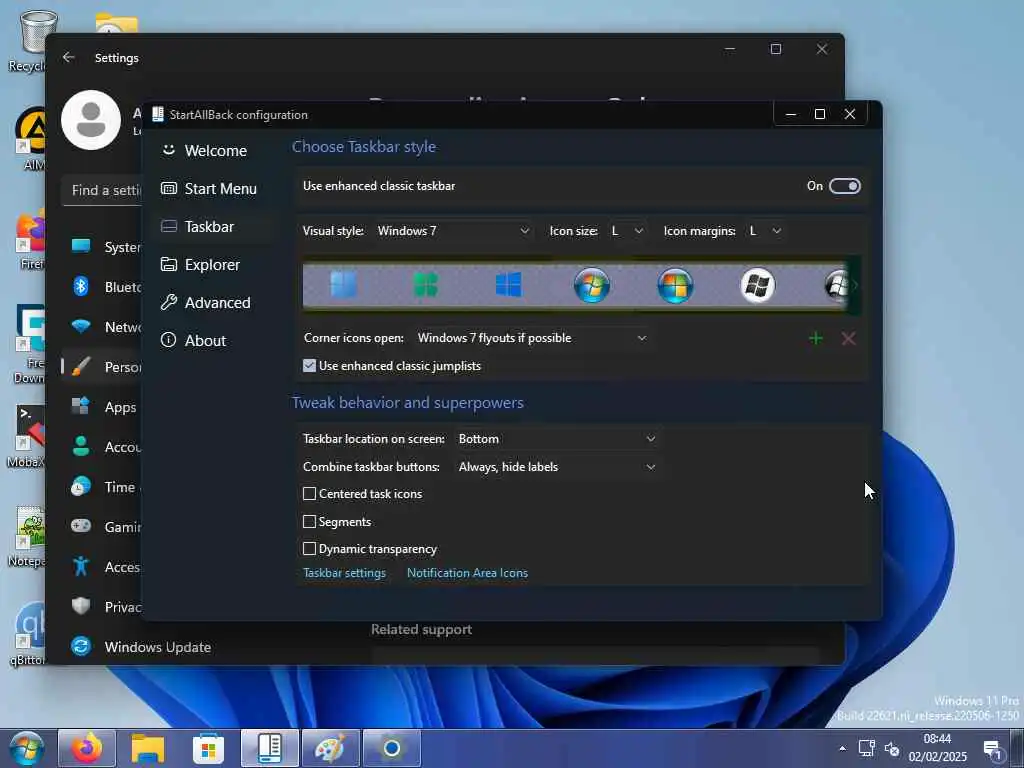Screen dimensions: 1024x768
Task: Open File Explorer from the taskbar
Action: [148, 748]
